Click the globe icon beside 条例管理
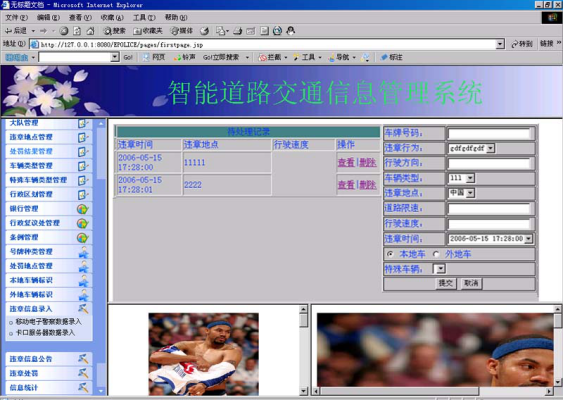This screenshot has height=400, width=563. coord(83,238)
